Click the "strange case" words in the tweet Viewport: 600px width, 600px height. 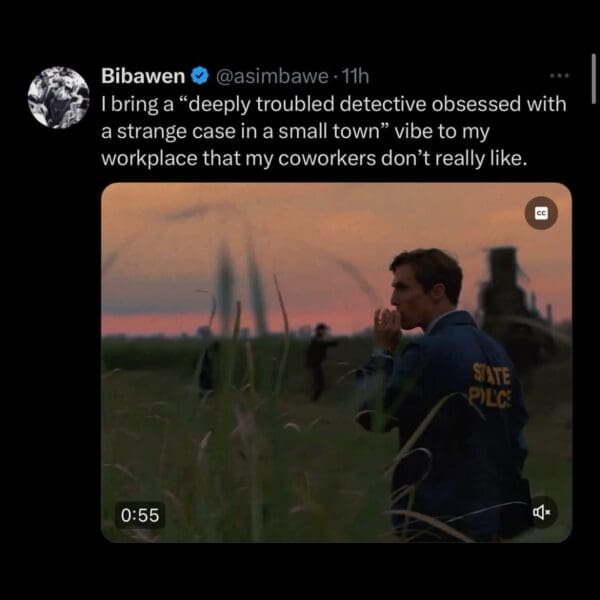(166, 132)
